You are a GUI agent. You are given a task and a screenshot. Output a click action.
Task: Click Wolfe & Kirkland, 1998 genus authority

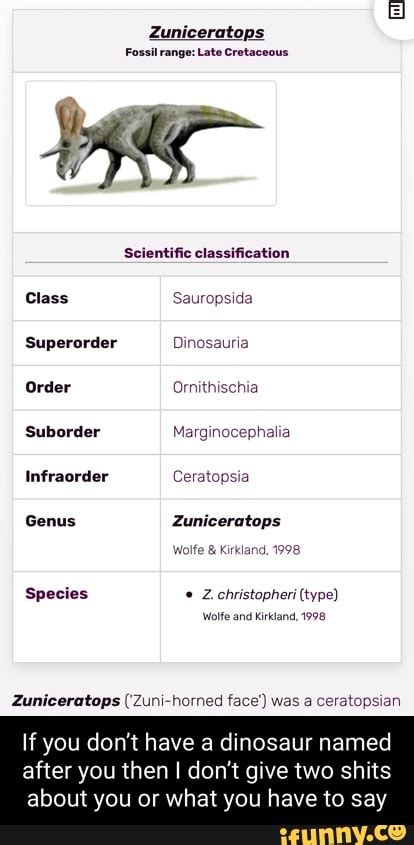(x=236, y=550)
